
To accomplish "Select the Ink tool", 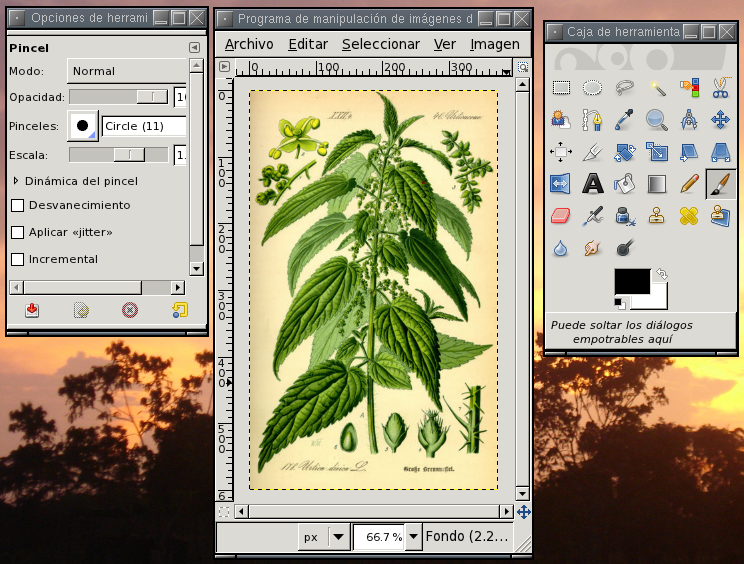I will tap(624, 216).
